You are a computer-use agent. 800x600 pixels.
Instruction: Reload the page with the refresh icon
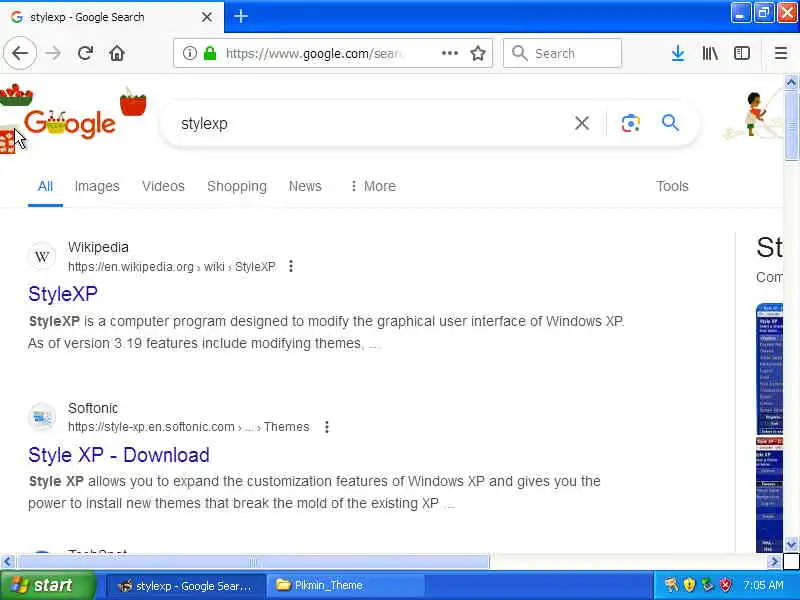(x=85, y=53)
